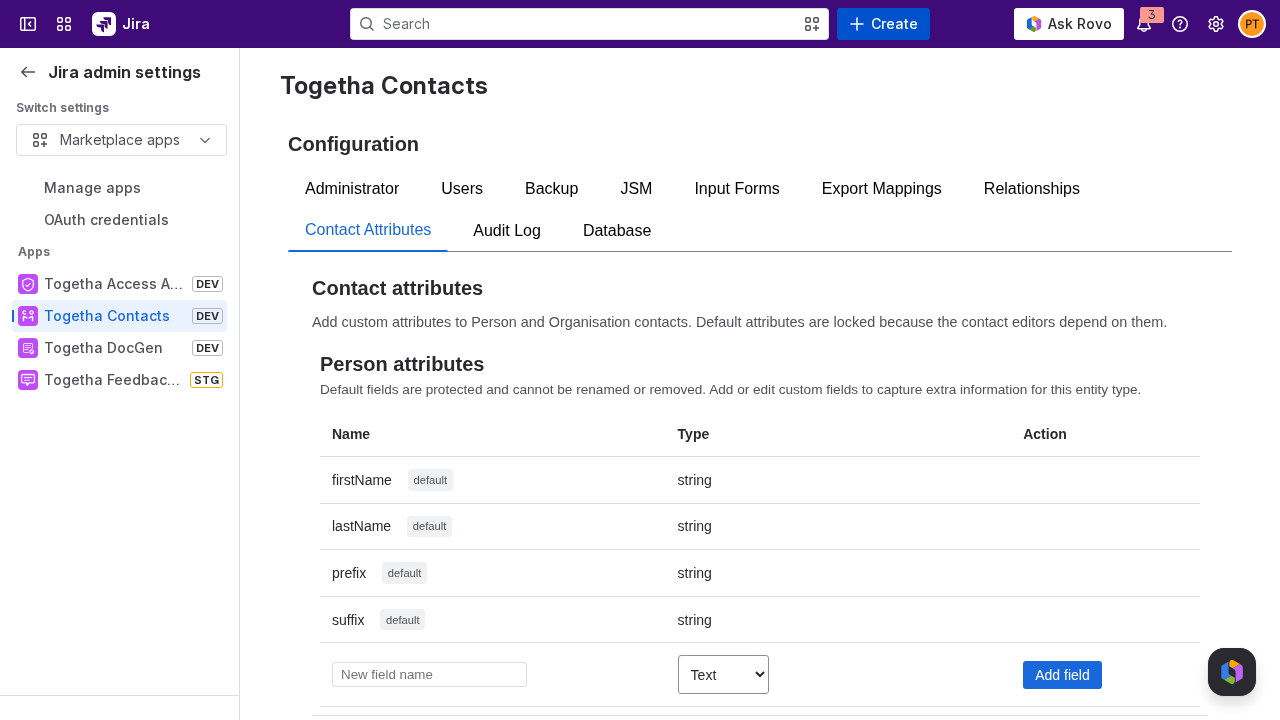
Task: Click the Add field button
Action: point(1062,675)
